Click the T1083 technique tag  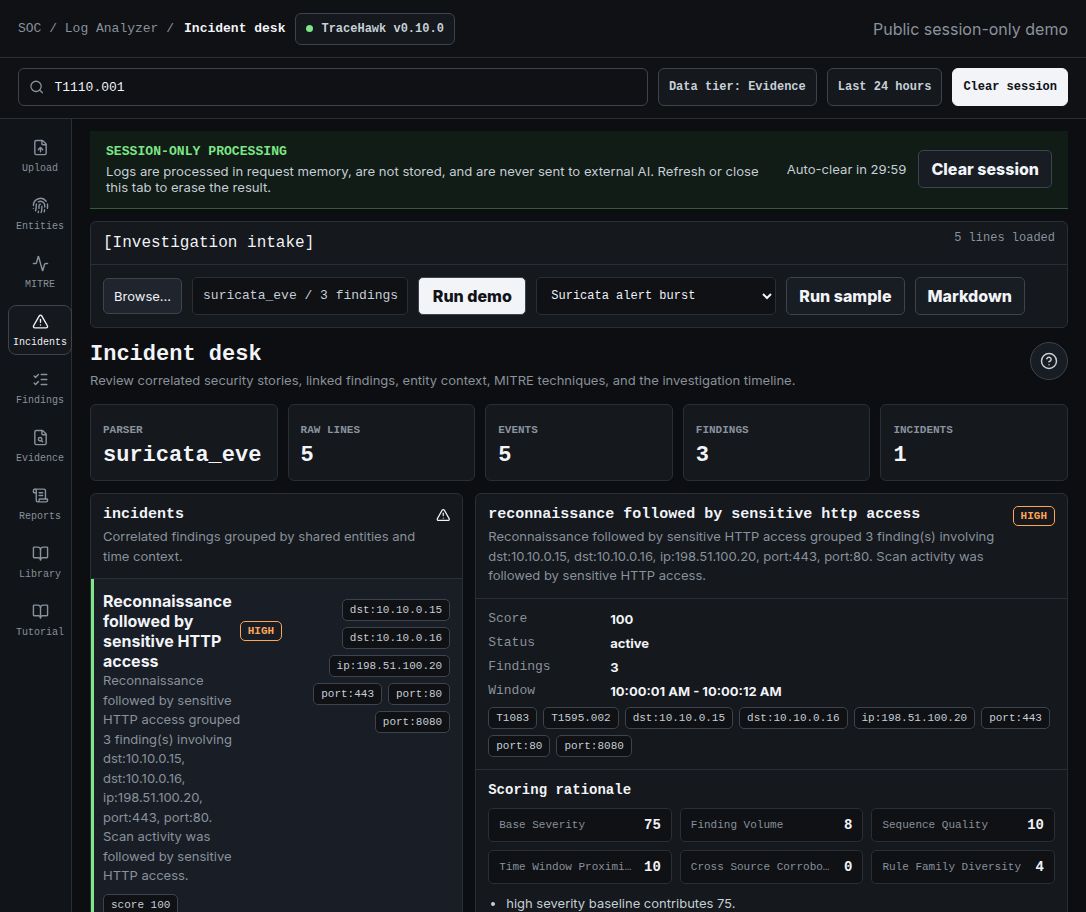[x=513, y=717]
